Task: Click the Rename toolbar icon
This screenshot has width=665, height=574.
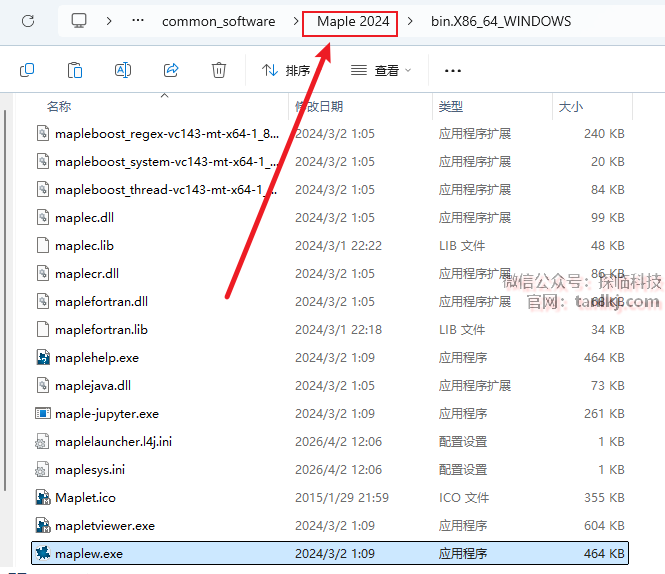Action: point(123,70)
